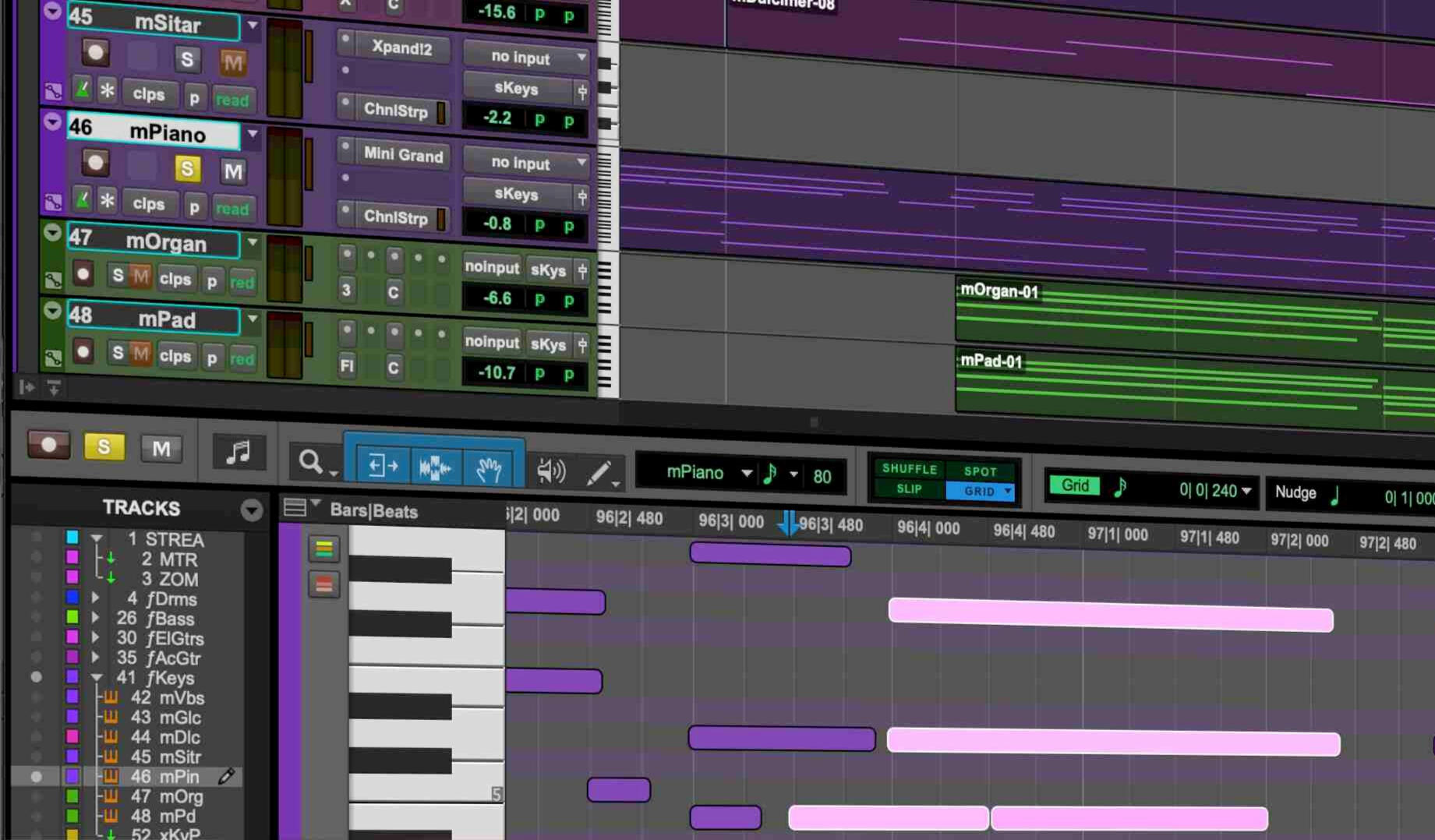Toggle the notation view music notes icon
The height and width of the screenshot is (840, 1435).
pyautogui.click(x=239, y=452)
